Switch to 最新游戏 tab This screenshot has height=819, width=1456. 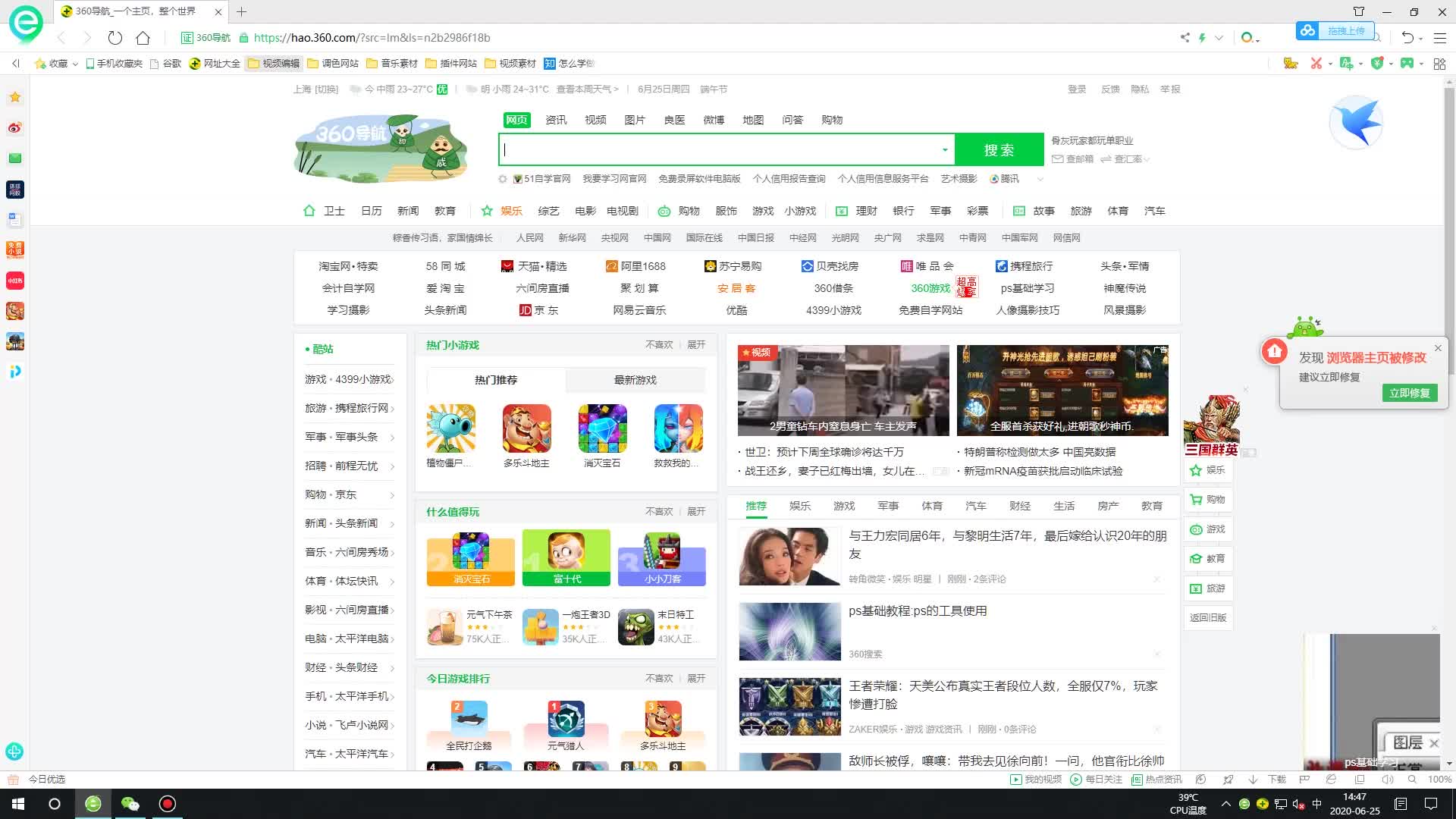[635, 380]
